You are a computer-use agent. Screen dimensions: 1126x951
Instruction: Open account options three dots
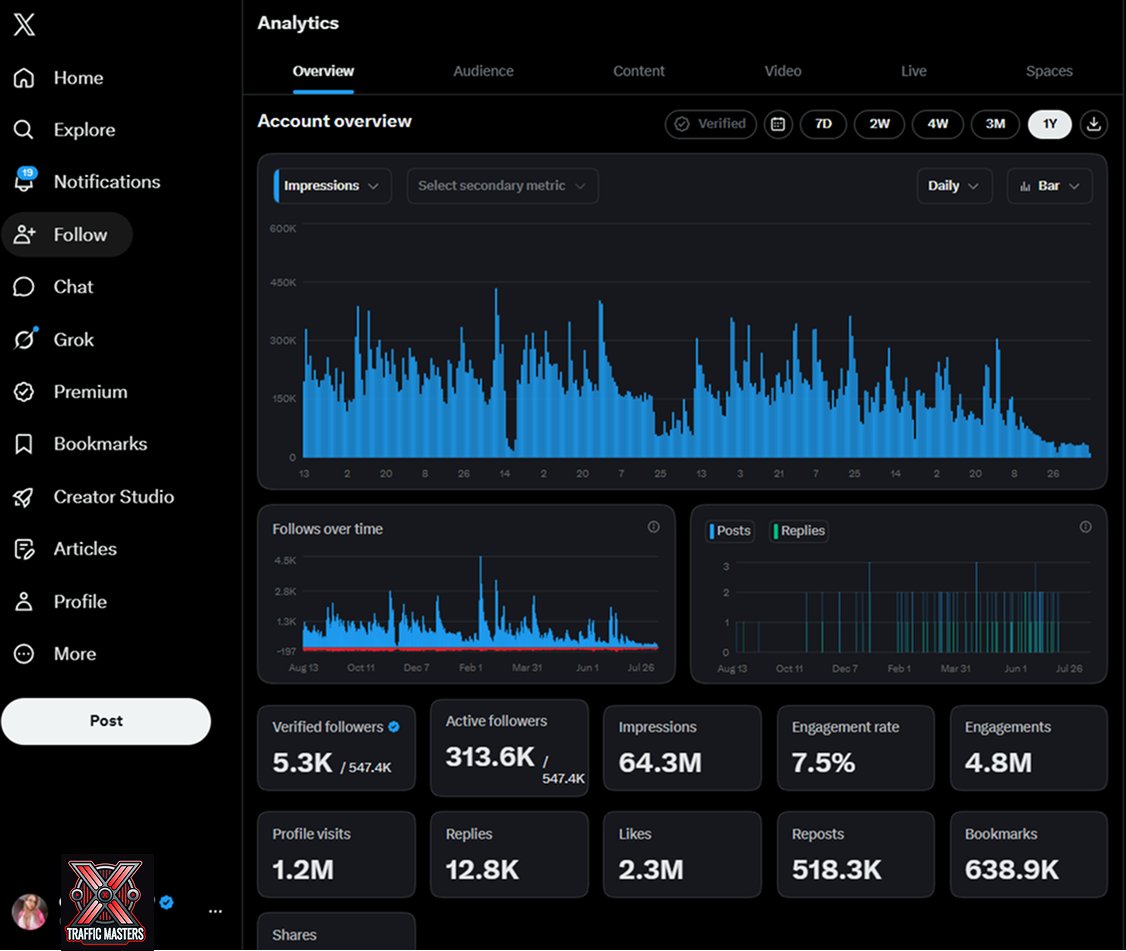click(x=215, y=911)
